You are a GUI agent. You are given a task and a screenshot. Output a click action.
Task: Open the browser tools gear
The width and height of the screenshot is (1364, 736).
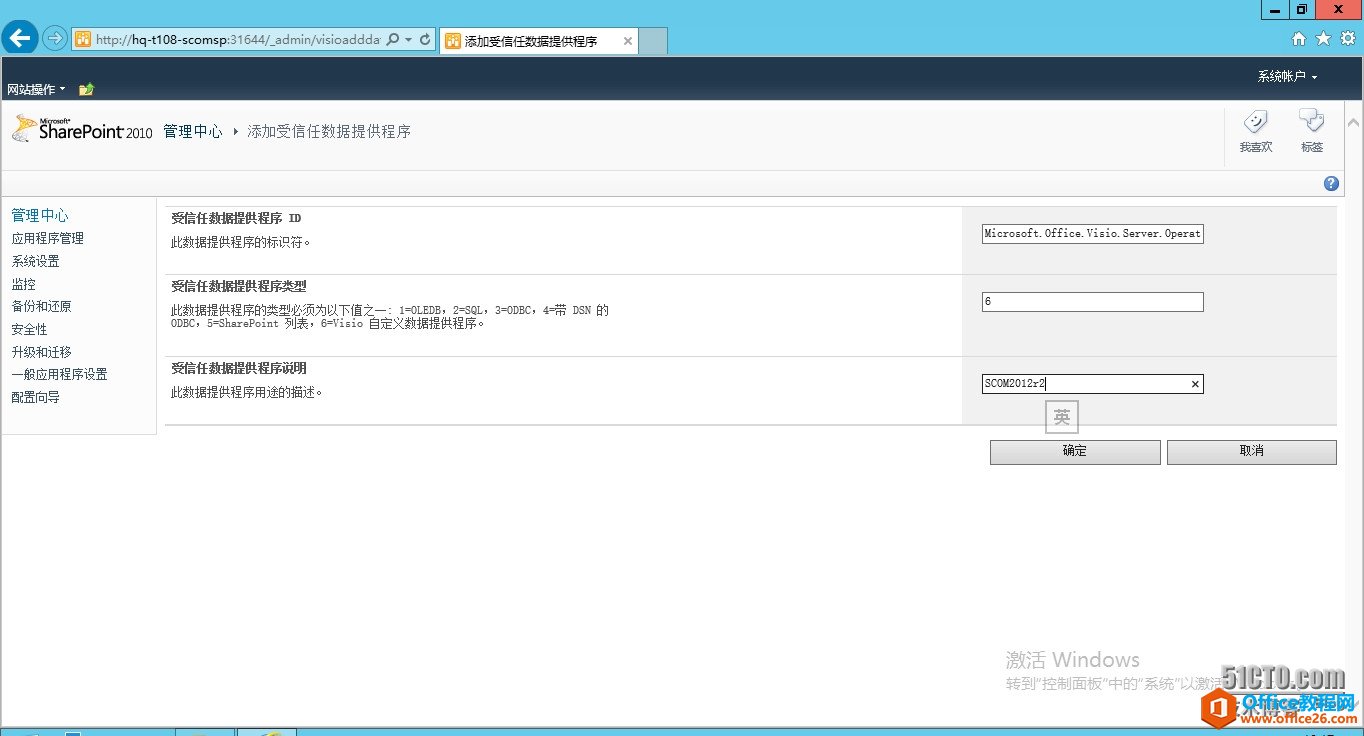[1348, 38]
